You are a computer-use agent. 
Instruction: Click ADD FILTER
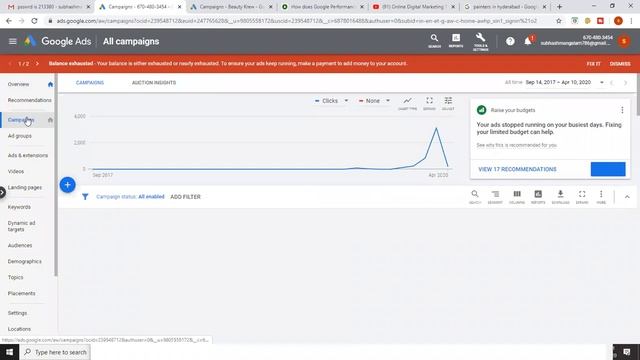tap(185, 197)
